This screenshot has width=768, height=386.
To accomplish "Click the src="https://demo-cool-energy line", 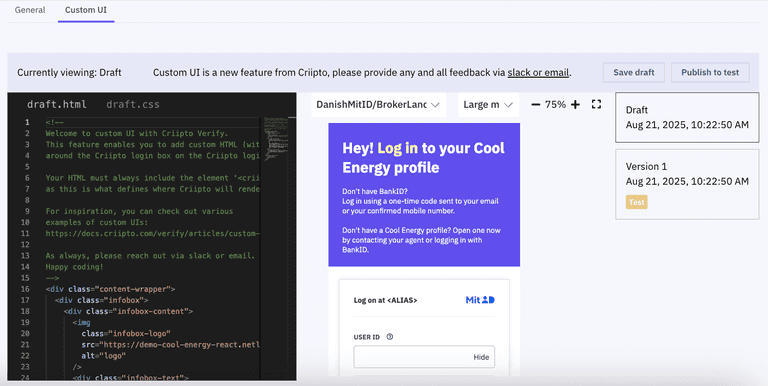I will [x=170, y=345].
